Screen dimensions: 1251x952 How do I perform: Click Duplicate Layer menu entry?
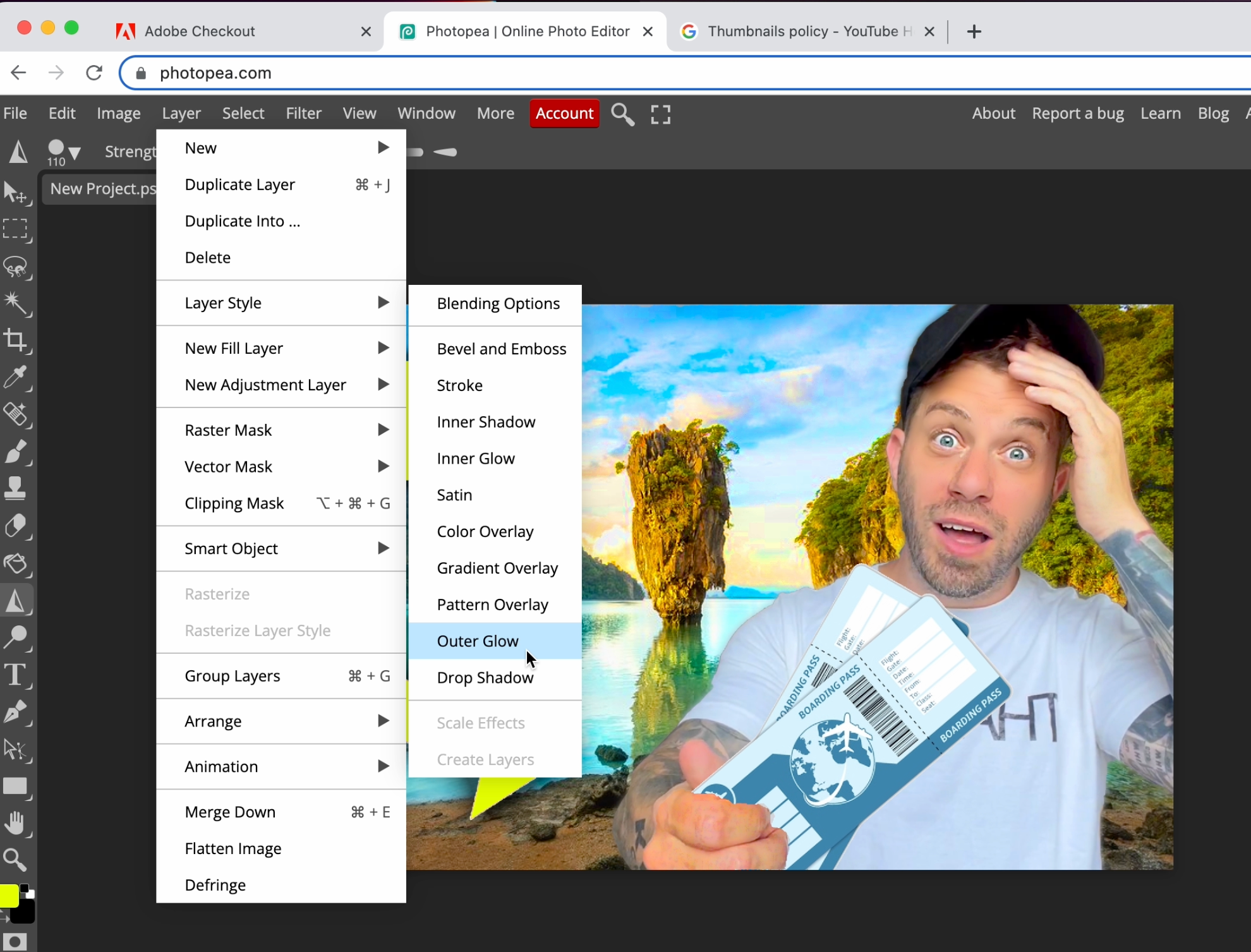click(281, 184)
